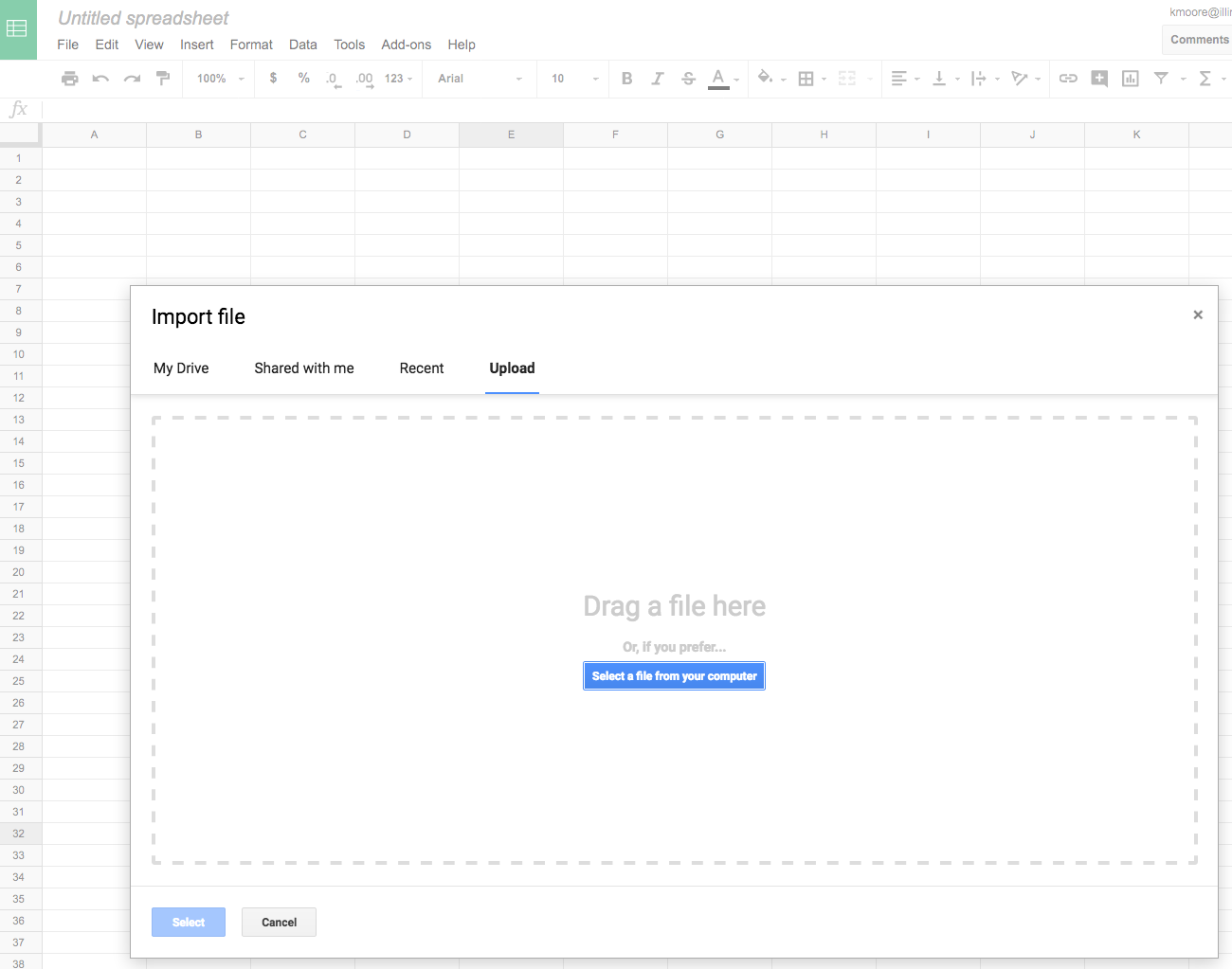The image size is (1232, 969).
Task: Select the paint format tool
Action: click(163, 79)
